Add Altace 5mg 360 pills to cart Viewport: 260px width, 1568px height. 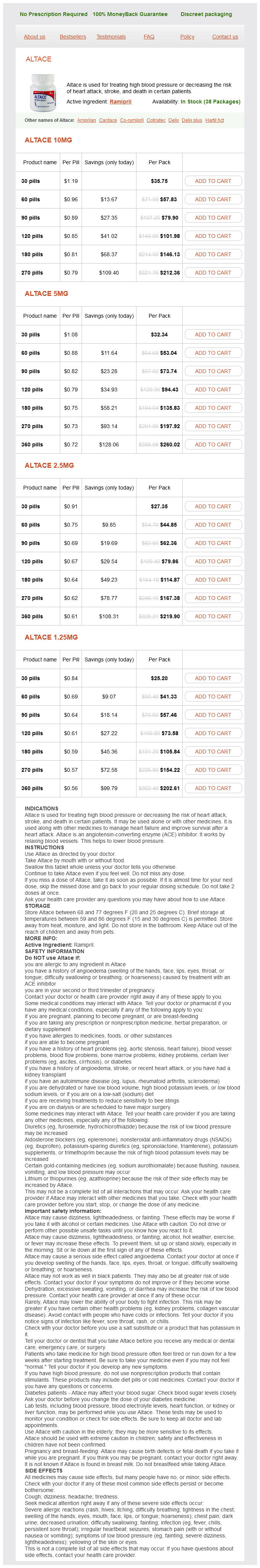pyautogui.click(x=213, y=445)
